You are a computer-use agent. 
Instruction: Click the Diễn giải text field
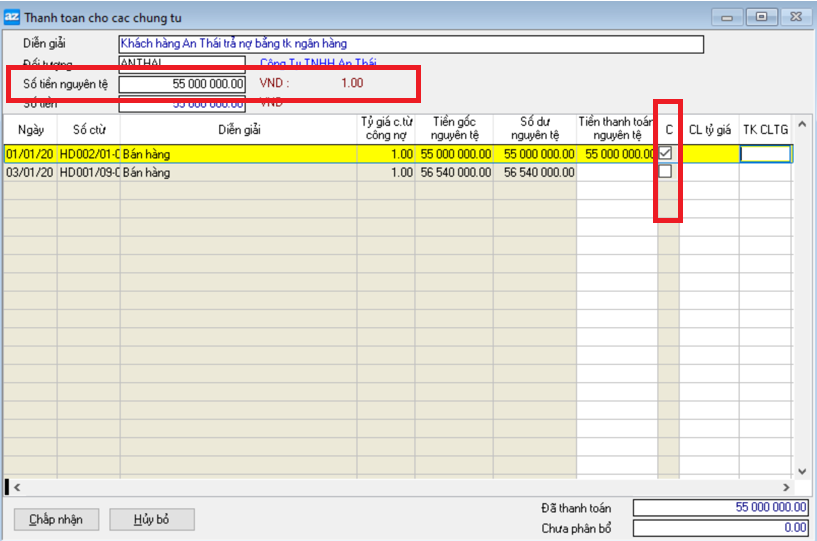click(x=410, y=44)
